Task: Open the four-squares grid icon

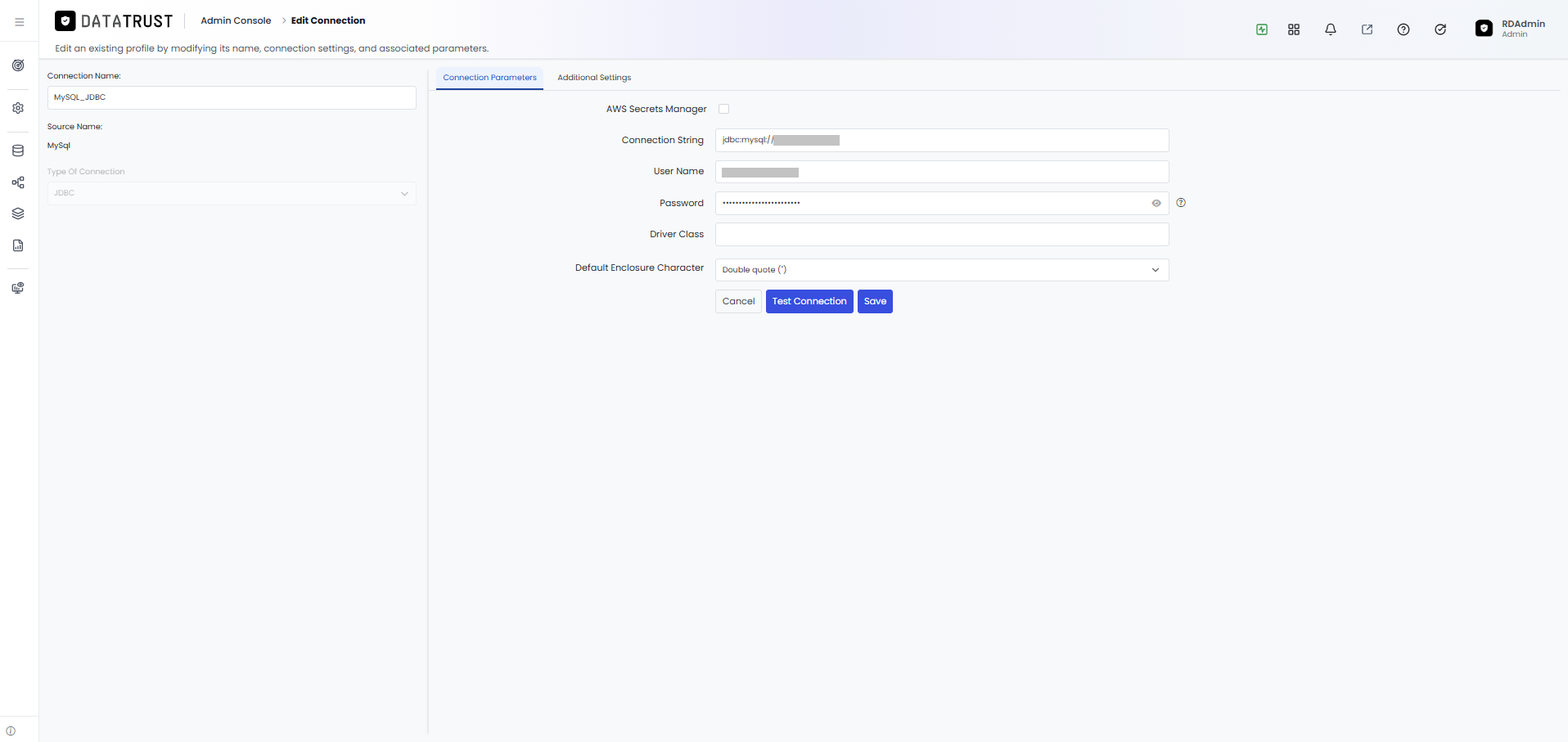Action: [x=1294, y=29]
